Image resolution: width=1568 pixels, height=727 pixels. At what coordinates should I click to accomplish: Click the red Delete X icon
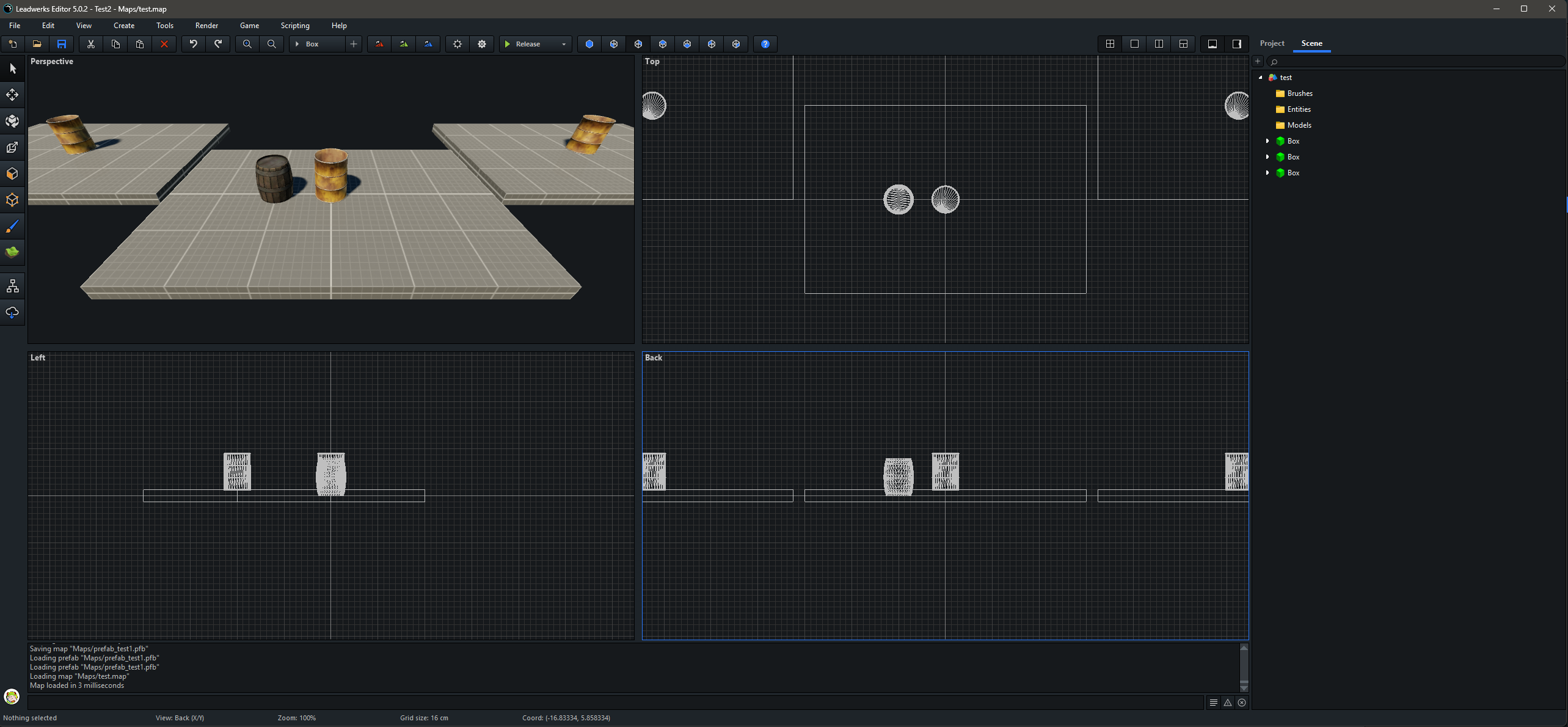(164, 44)
